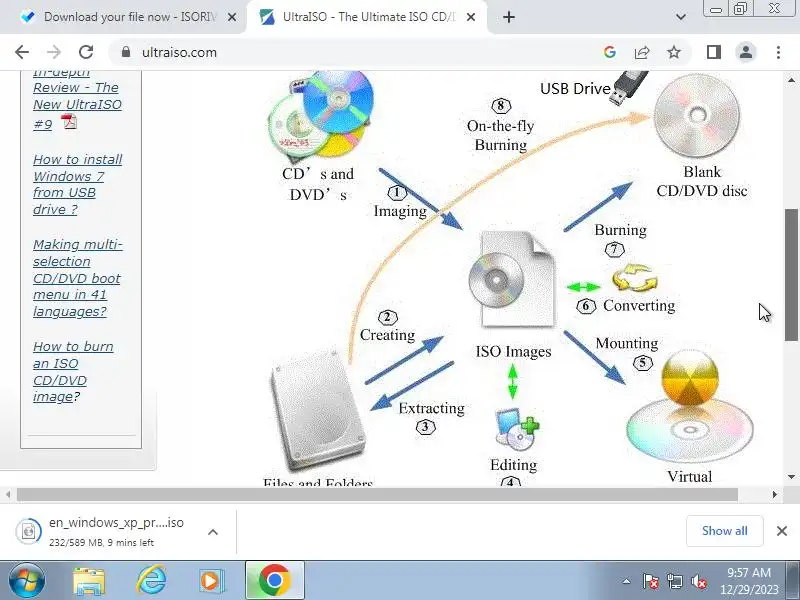The width and height of the screenshot is (800, 600).
Task: Open a new browser tab
Action: 509,17
